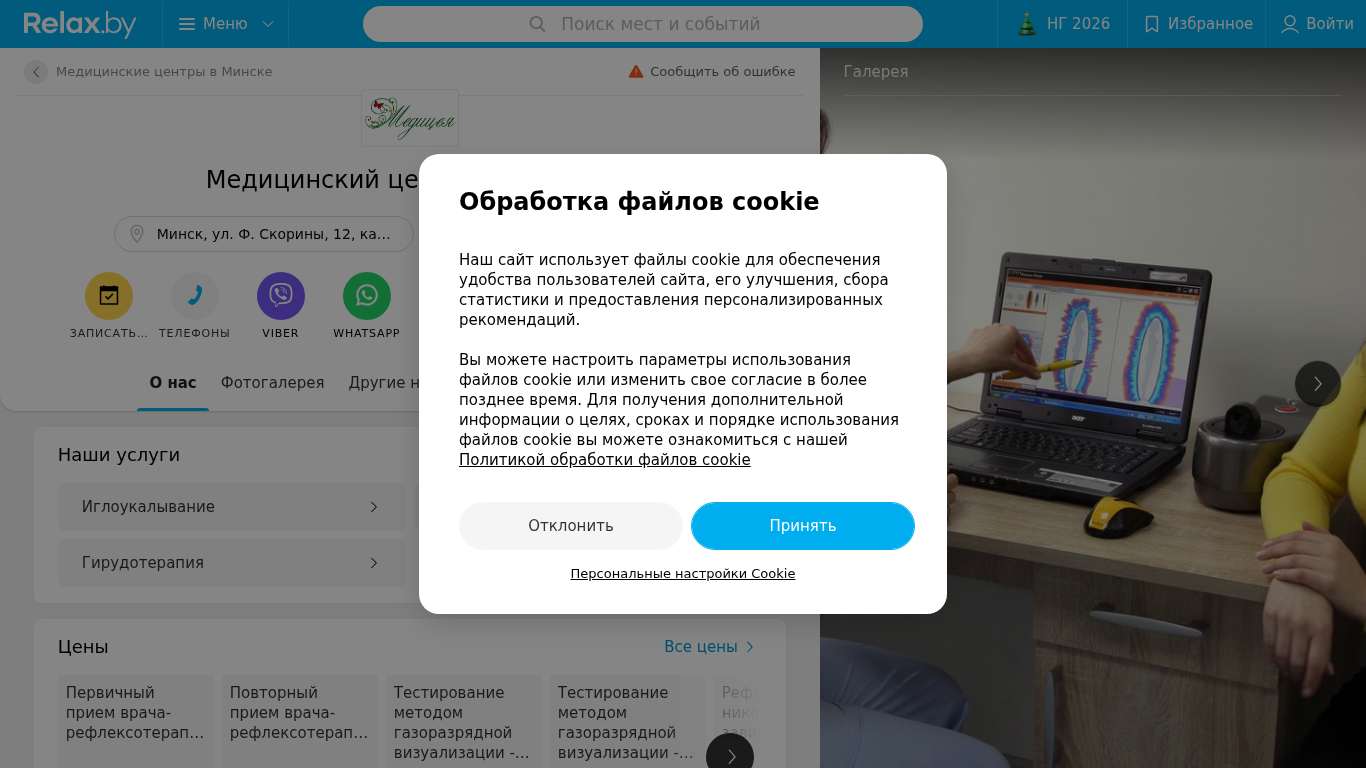Expand the Иглоукалывание service row
1366x768 pixels.
tap(232, 507)
